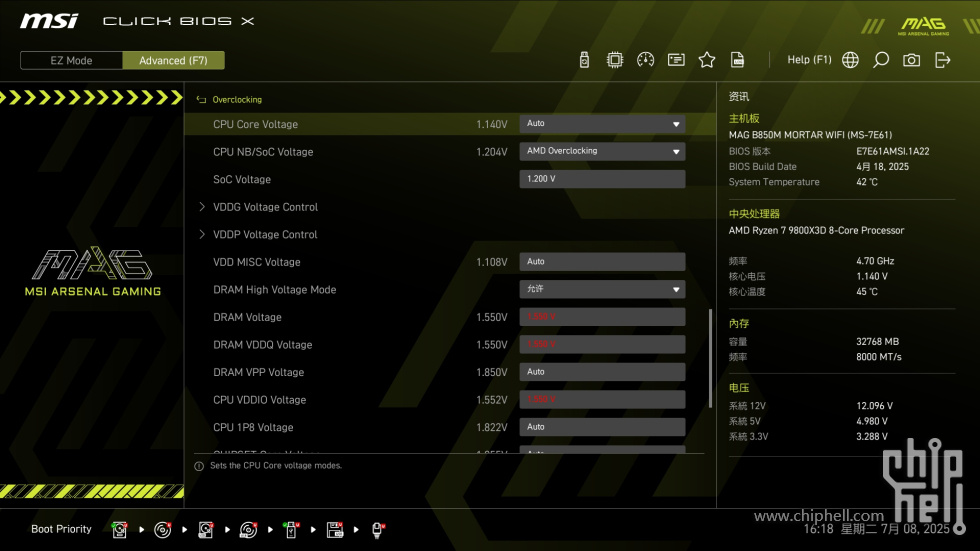Click the 12.096 V system voltage value
The height and width of the screenshot is (551, 980).
pos(874,406)
